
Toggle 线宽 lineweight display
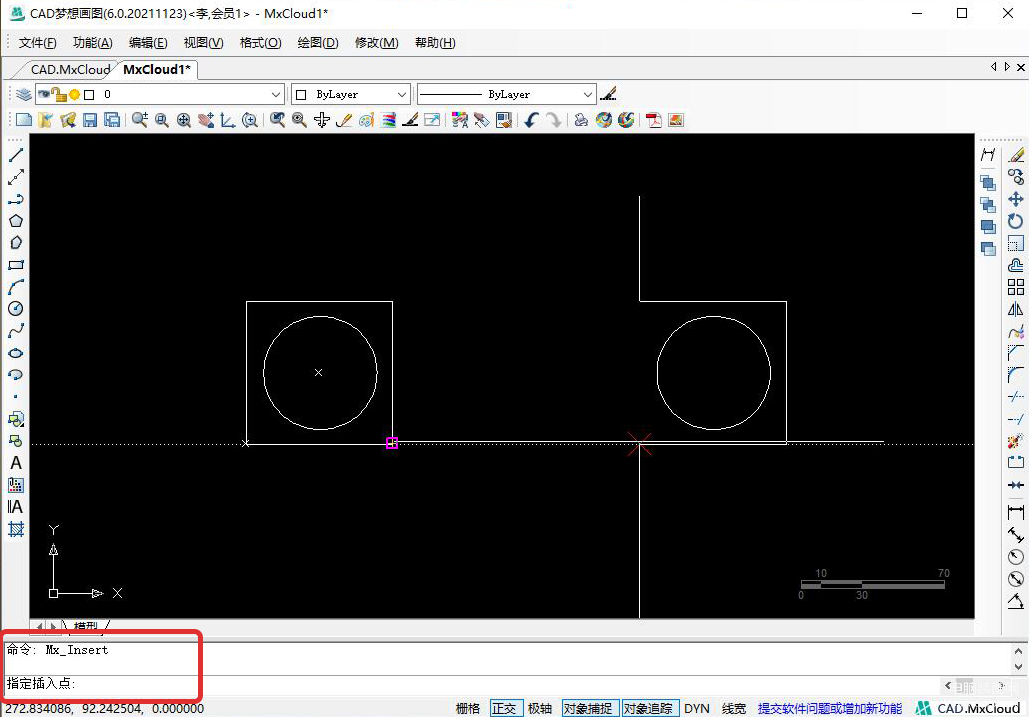click(x=734, y=708)
